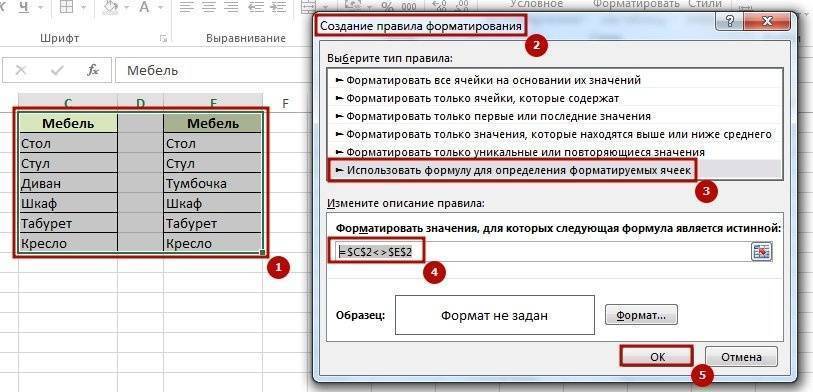Select cell Кресло in column E
Image resolution: width=813 pixels, height=392 pixels.
click(x=213, y=243)
